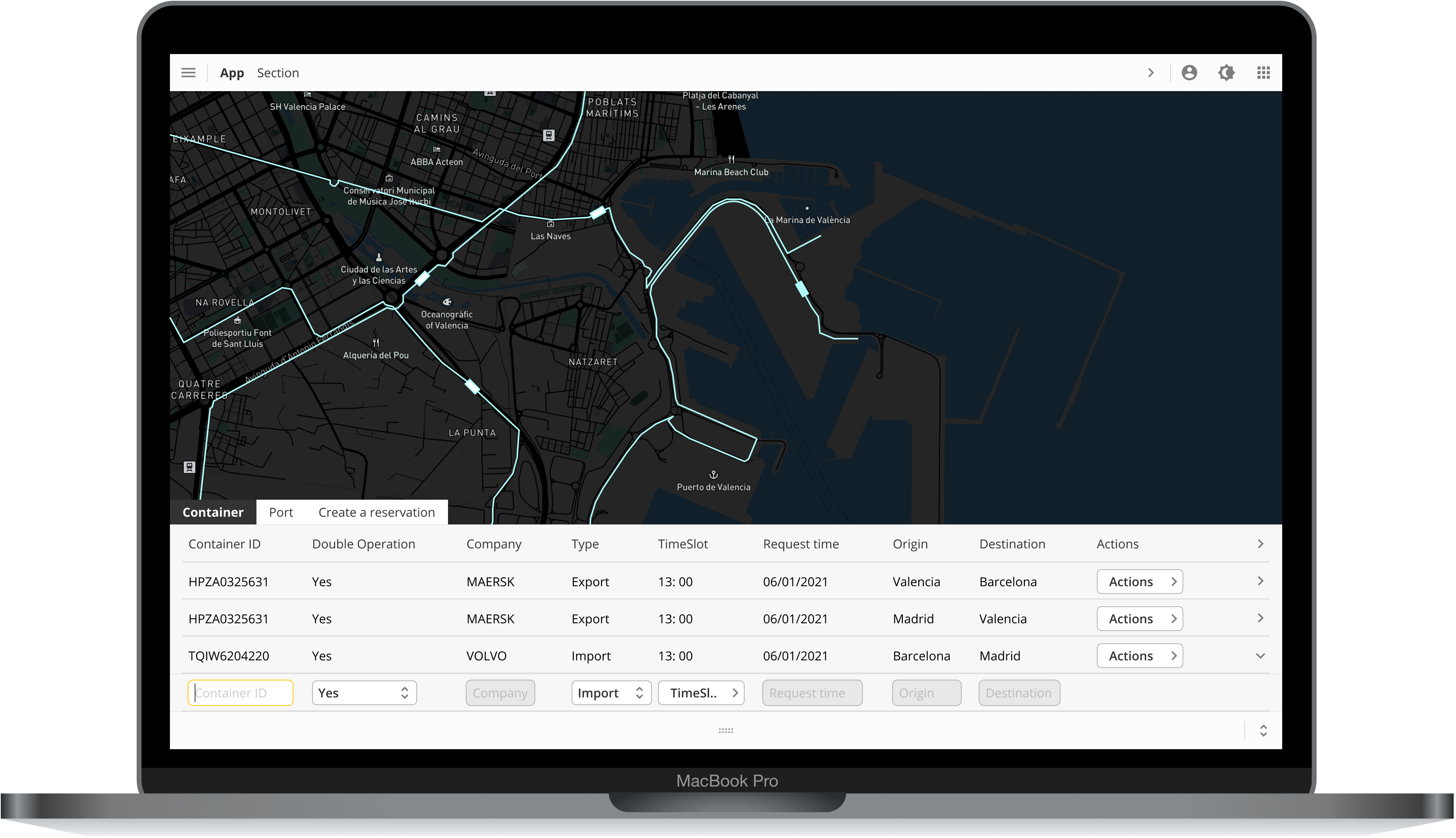Open the Create a reservation tab
This screenshot has width=1456, height=838.
click(x=377, y=512)
